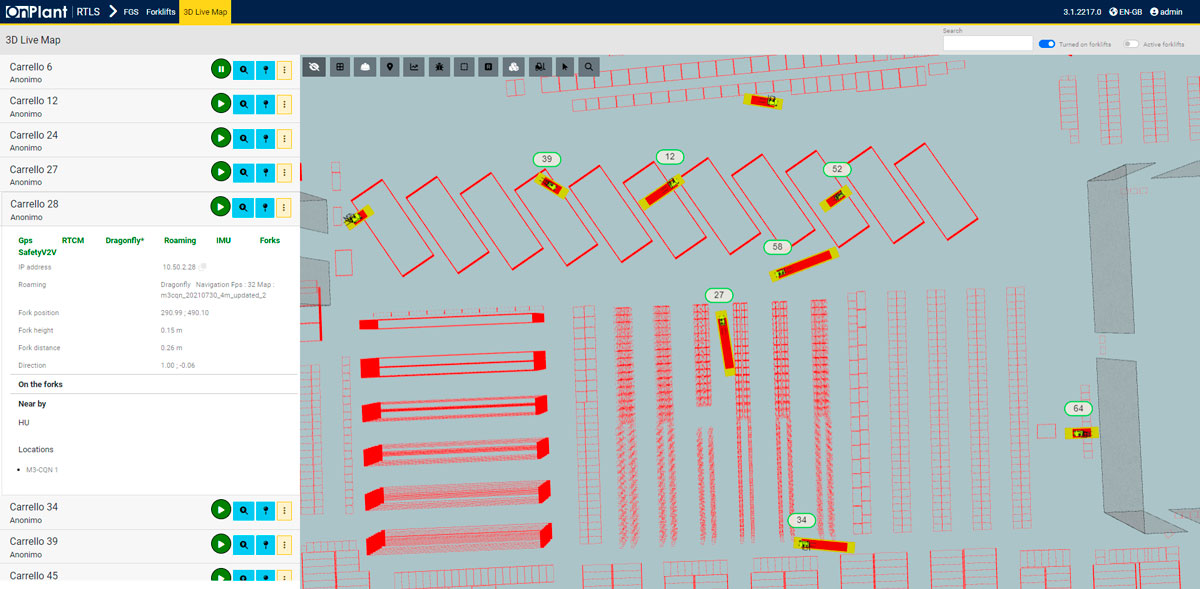Collapse the Carrello 28 details row
This screenshot has height=589, width=1200.
tap(100, 209)
